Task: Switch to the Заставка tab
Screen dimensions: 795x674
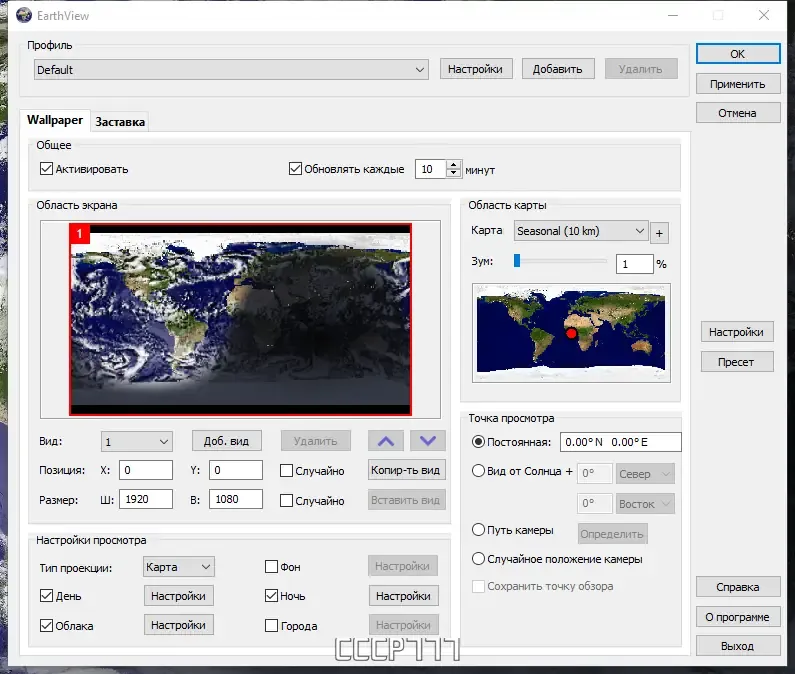Action: click(120, 122)
